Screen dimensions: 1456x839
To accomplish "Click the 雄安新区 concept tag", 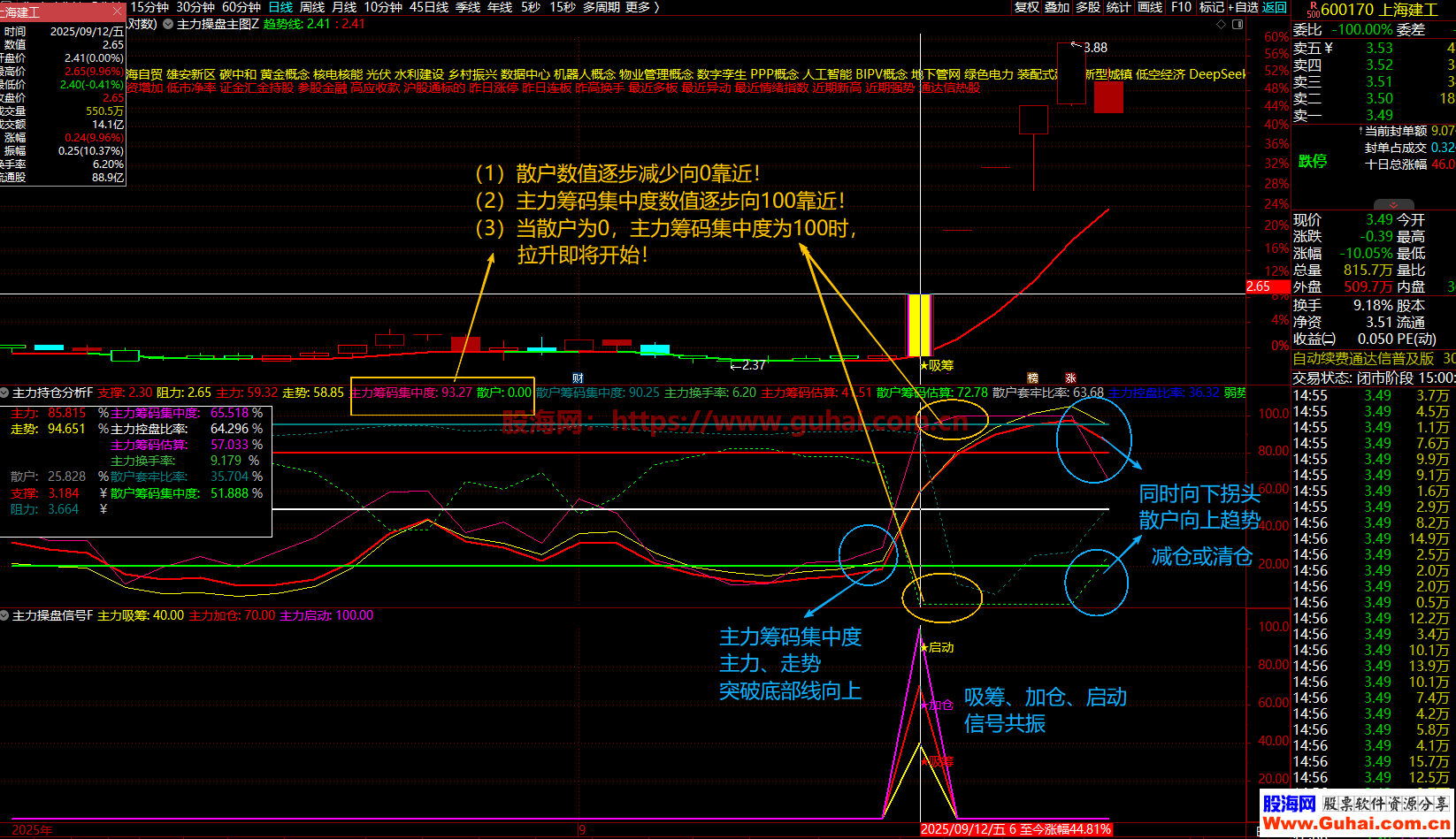I will (x=192, y=74).
